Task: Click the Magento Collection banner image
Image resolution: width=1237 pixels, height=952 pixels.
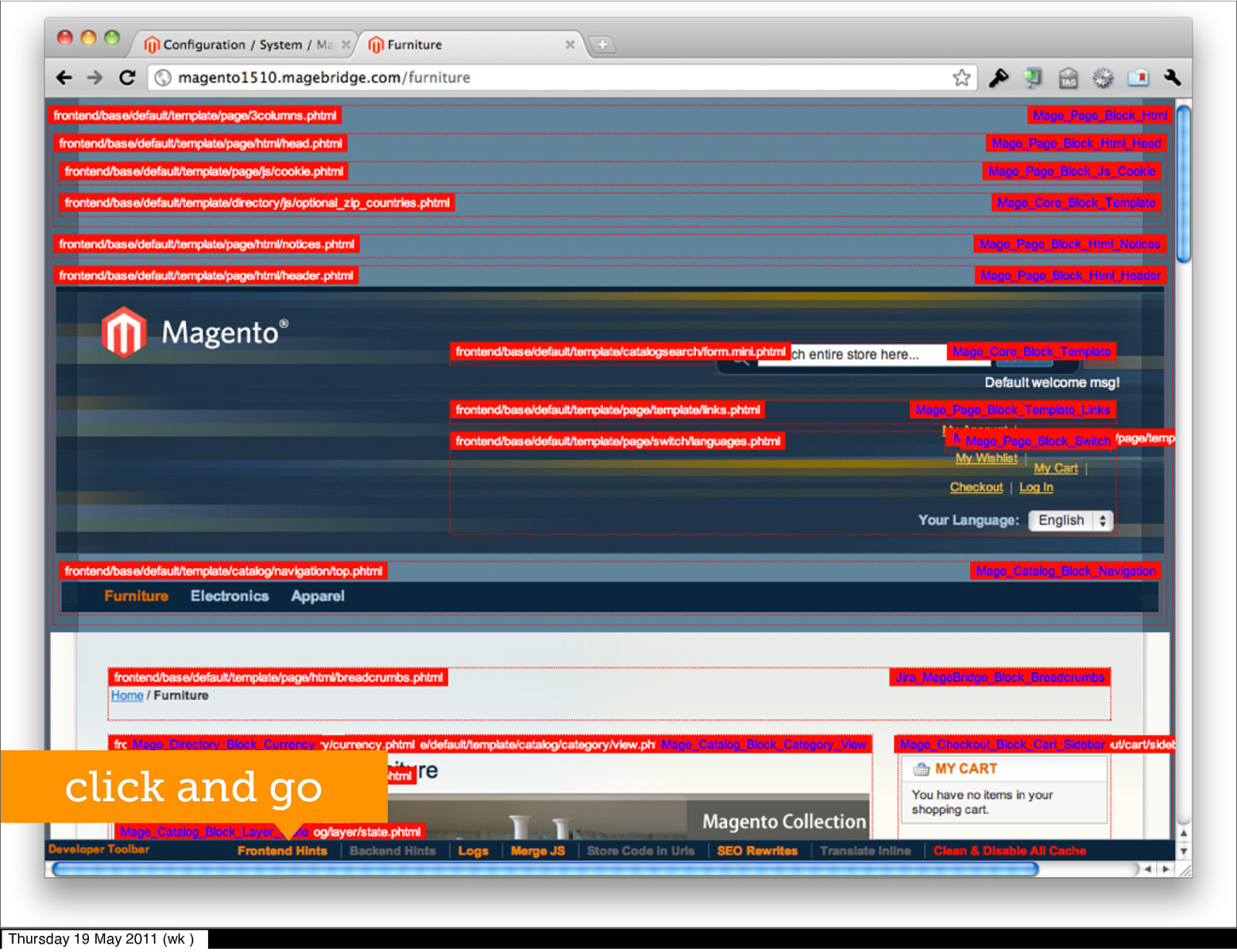Action: [x=630, y=816]
